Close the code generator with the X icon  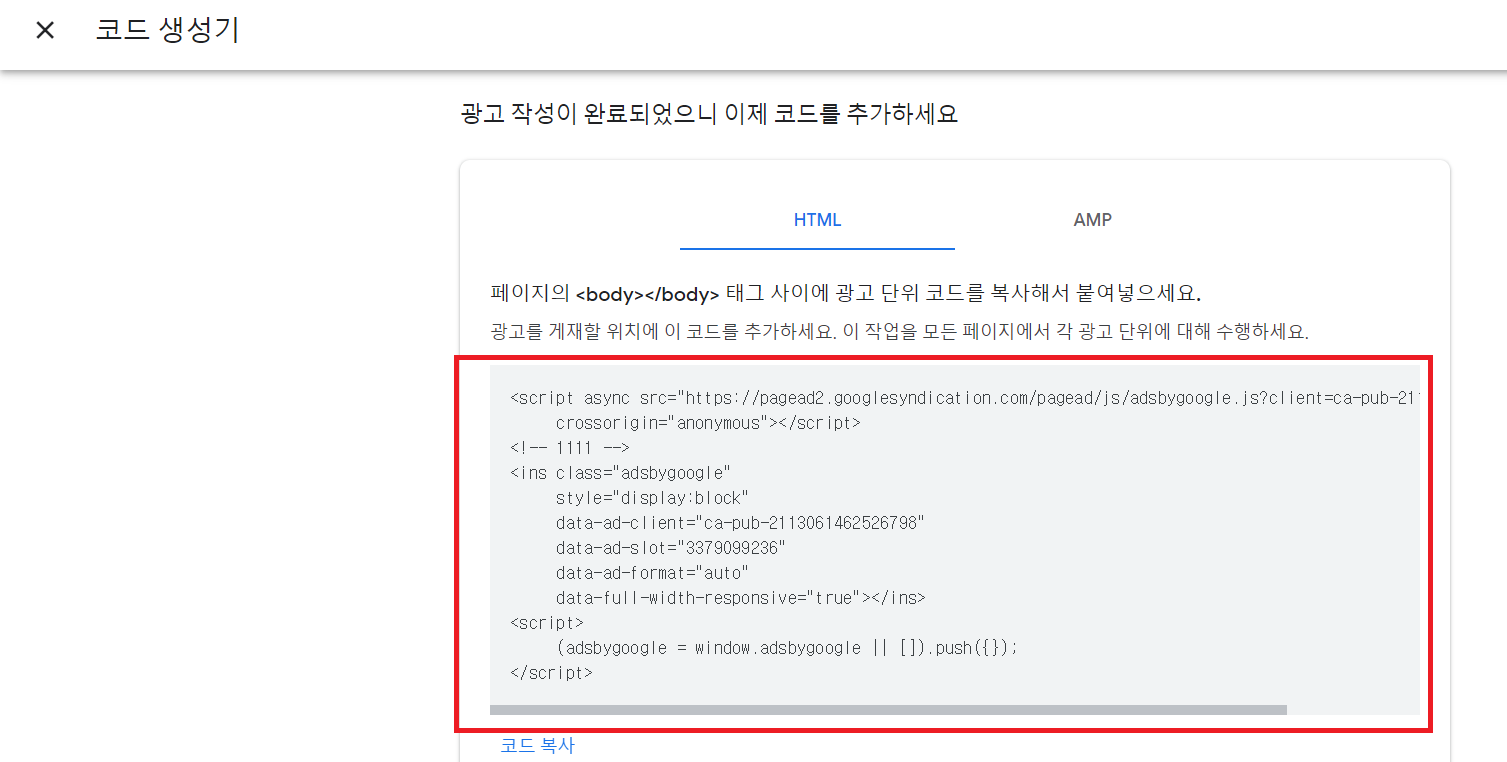(x=45, y=30)
